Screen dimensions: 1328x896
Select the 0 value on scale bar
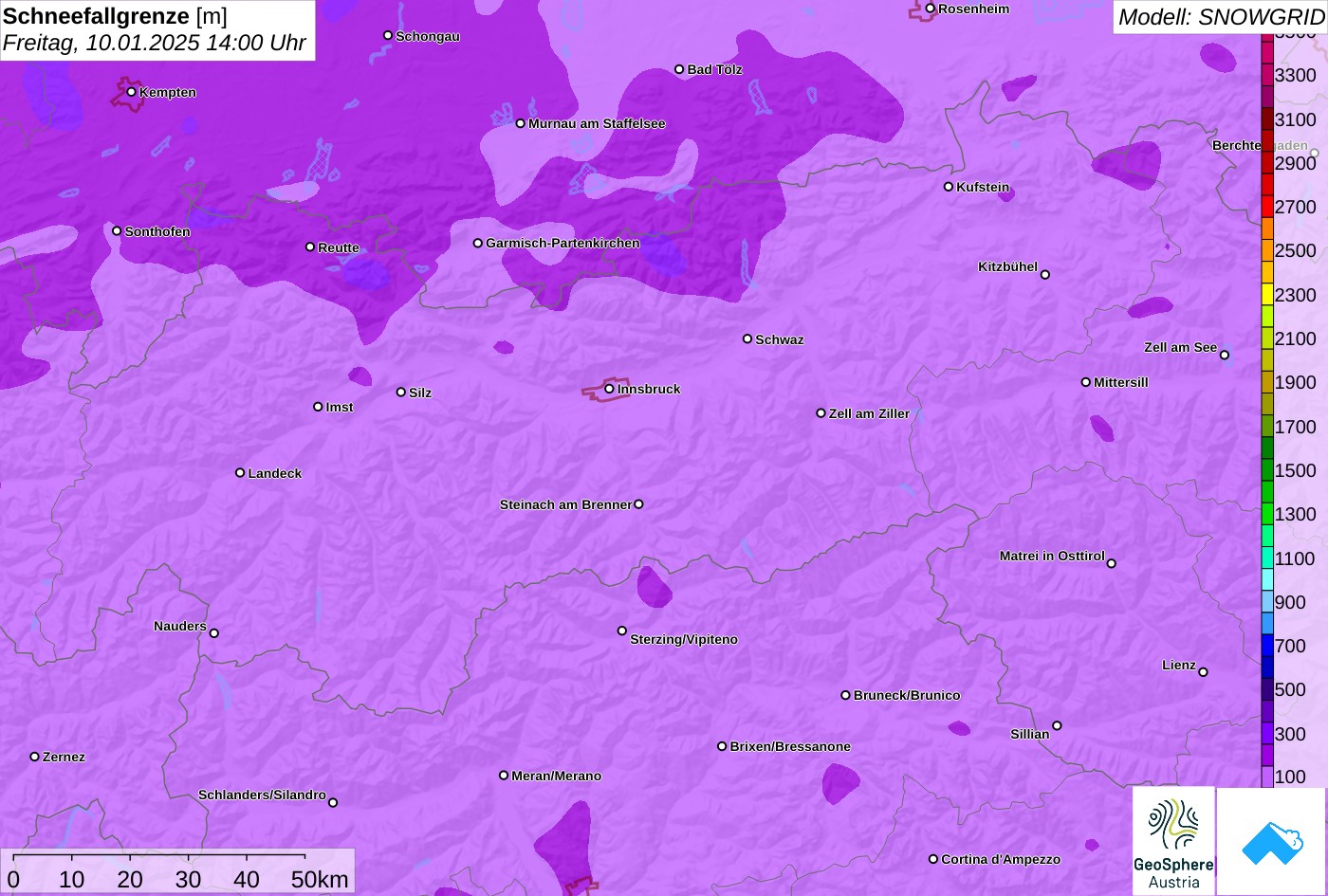[x=13, y=880]
